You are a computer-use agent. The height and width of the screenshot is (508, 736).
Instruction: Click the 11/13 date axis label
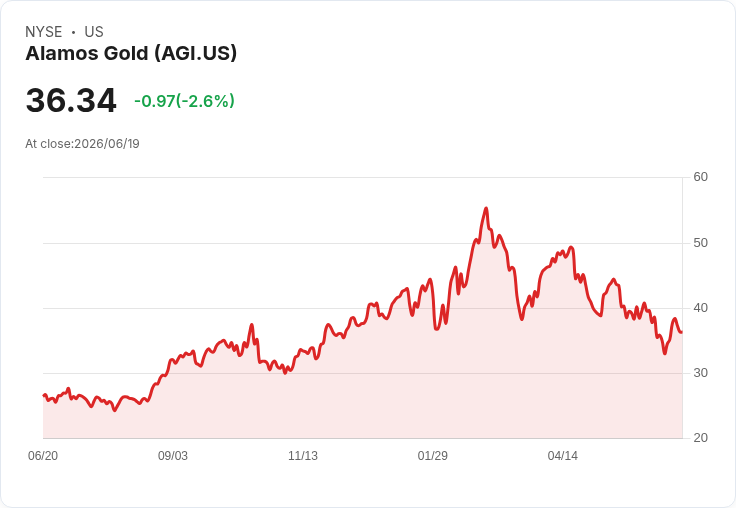[x=303, y=456]
